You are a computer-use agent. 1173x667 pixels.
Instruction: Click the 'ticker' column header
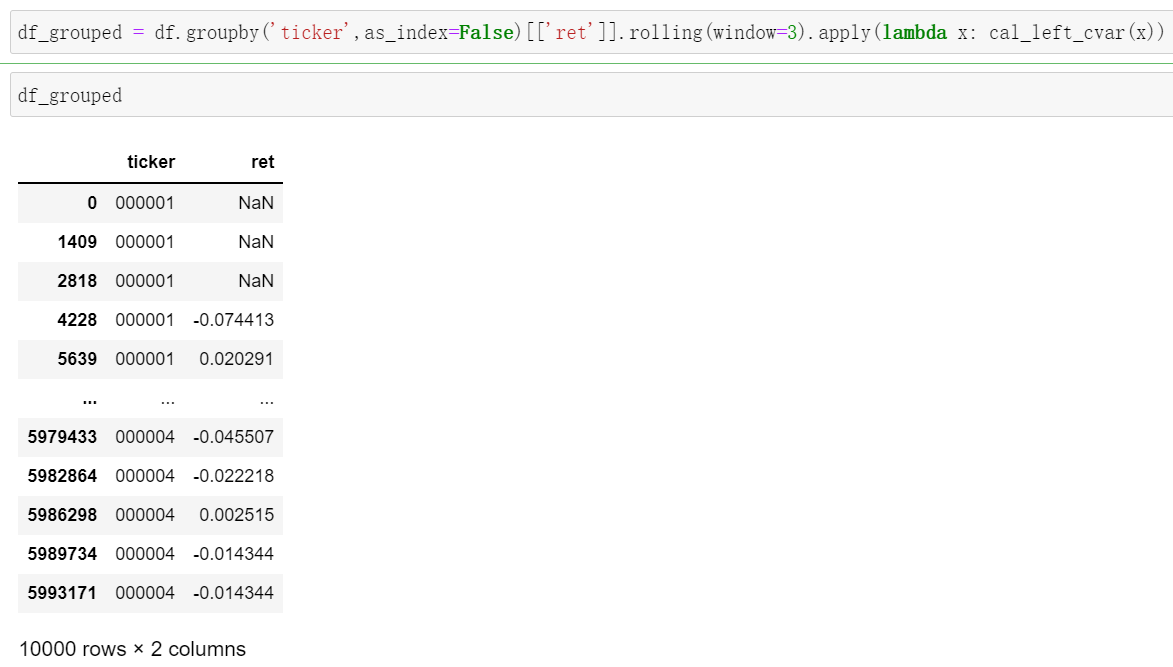[x=151, y=162]
